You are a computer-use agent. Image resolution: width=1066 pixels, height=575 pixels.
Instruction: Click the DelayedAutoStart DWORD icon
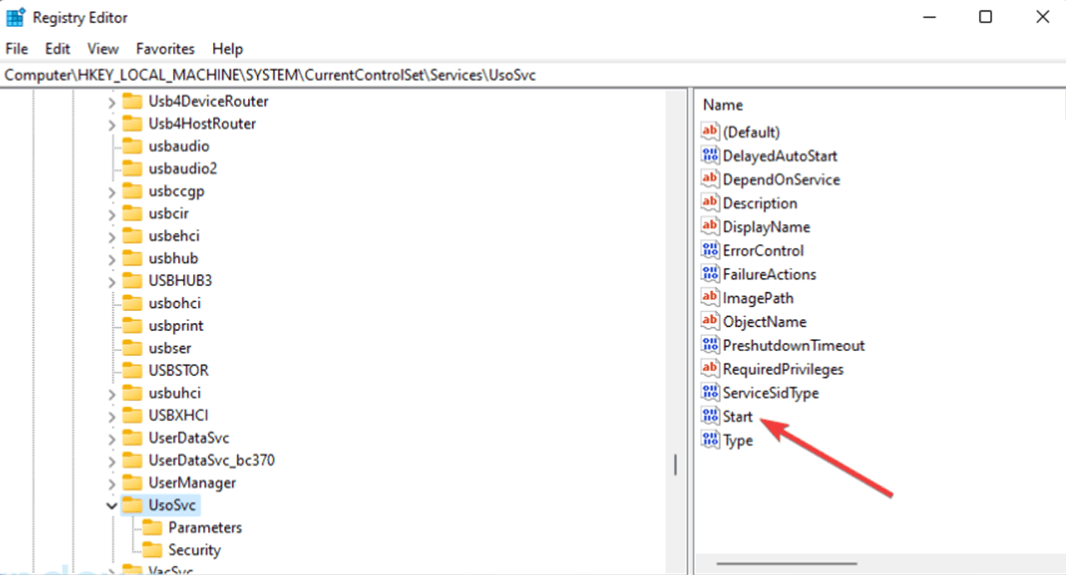710,155
